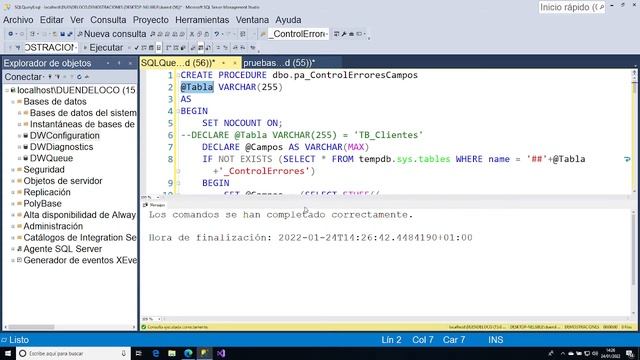Viewport: 640px width, 360px height.
Task: Uncomment selected lines icon
Action: (225, 48)
